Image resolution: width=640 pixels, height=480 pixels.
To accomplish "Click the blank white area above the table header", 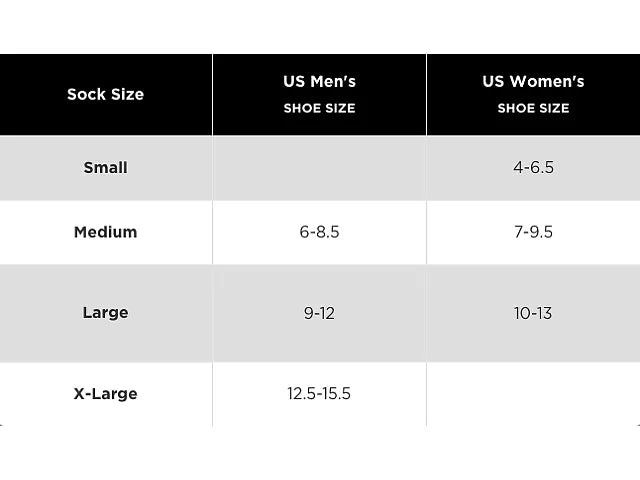I will coord(320,26).
